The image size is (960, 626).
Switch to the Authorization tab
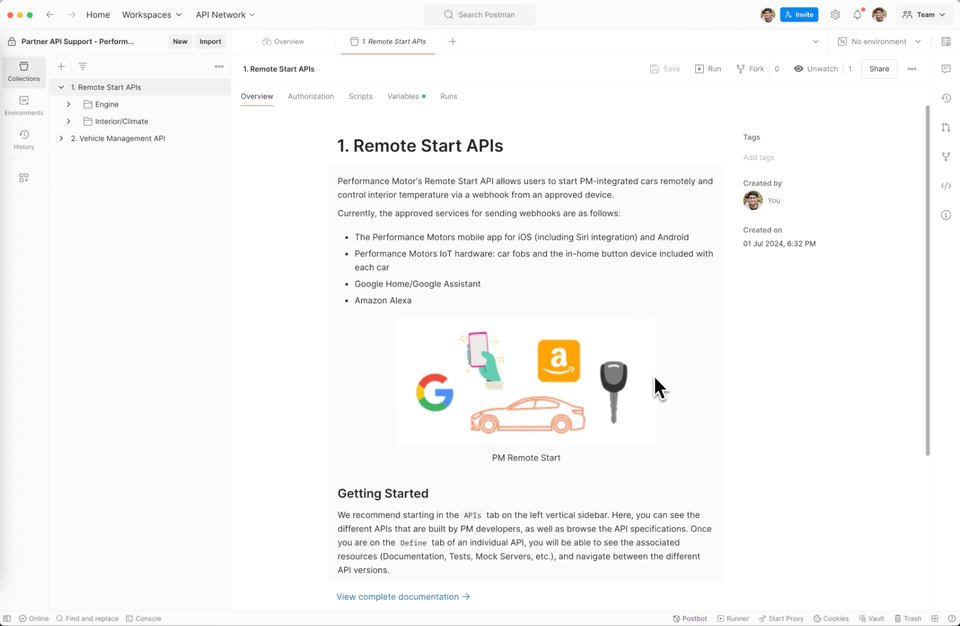[x=311, y=96]
